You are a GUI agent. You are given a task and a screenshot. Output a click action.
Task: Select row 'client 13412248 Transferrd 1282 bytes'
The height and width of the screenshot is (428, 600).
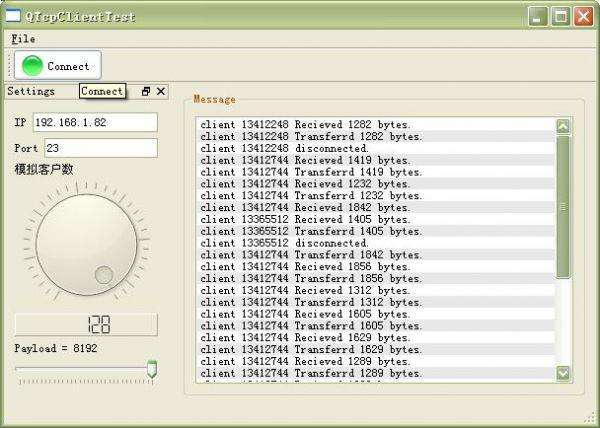click(375, 137)
